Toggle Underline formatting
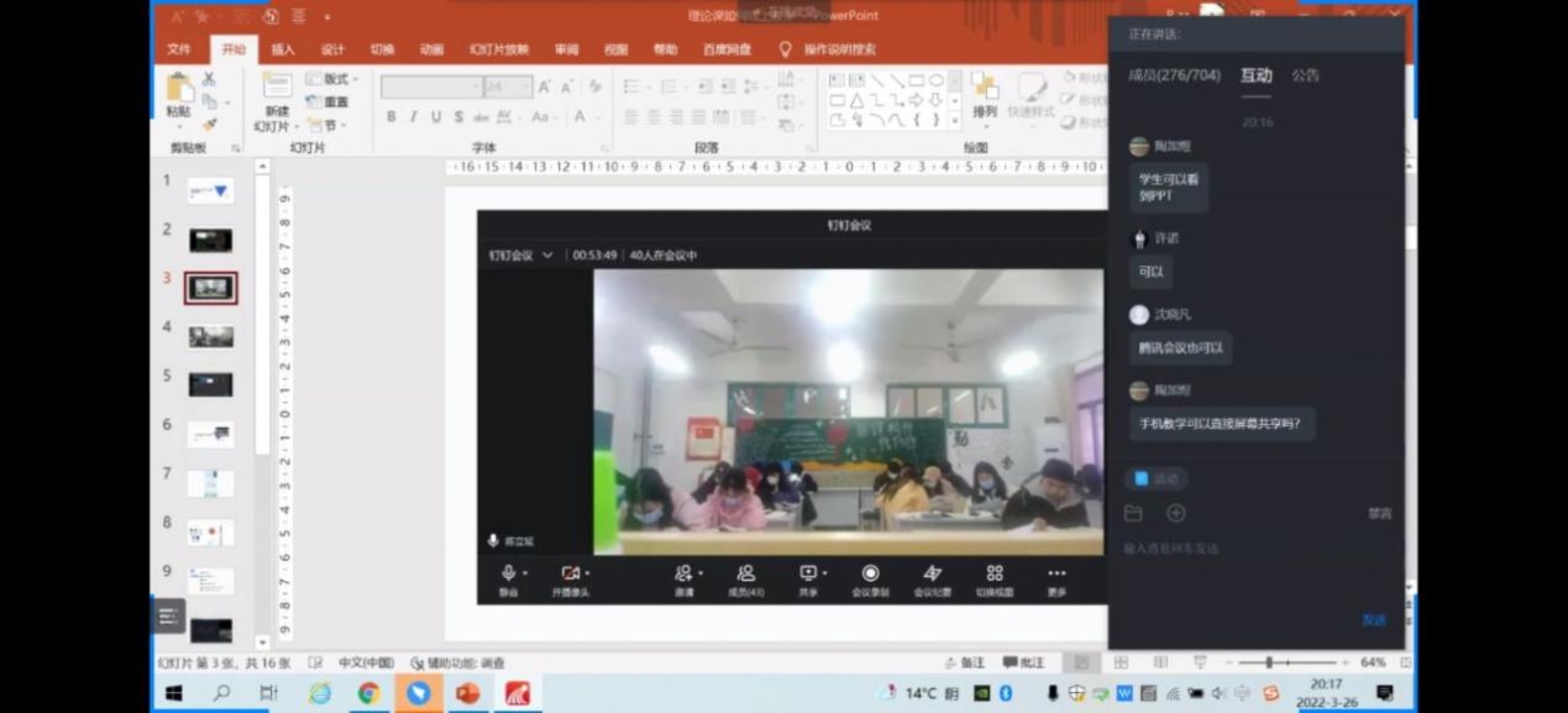 436,117
